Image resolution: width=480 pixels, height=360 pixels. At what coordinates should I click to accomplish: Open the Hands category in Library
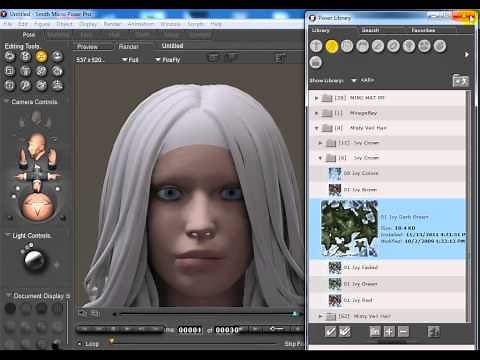coord(378,46)
